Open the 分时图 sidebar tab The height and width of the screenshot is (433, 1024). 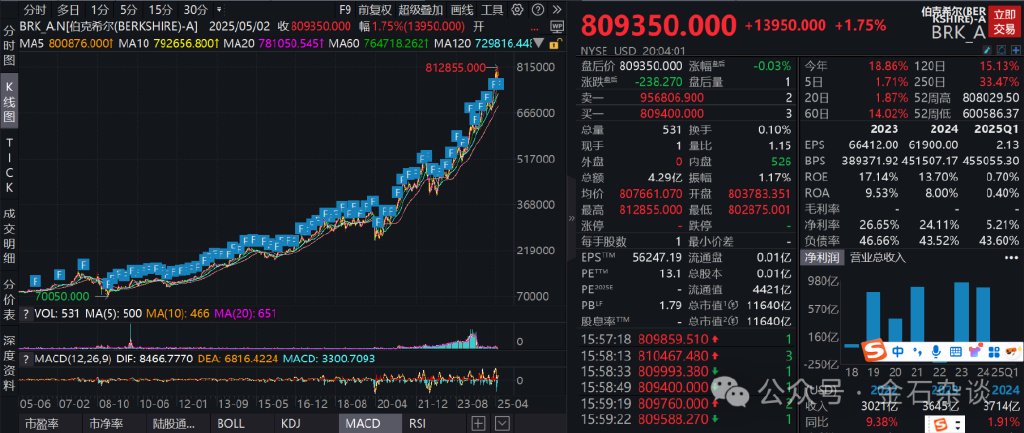pyautogui.click(x=9, y=46)
